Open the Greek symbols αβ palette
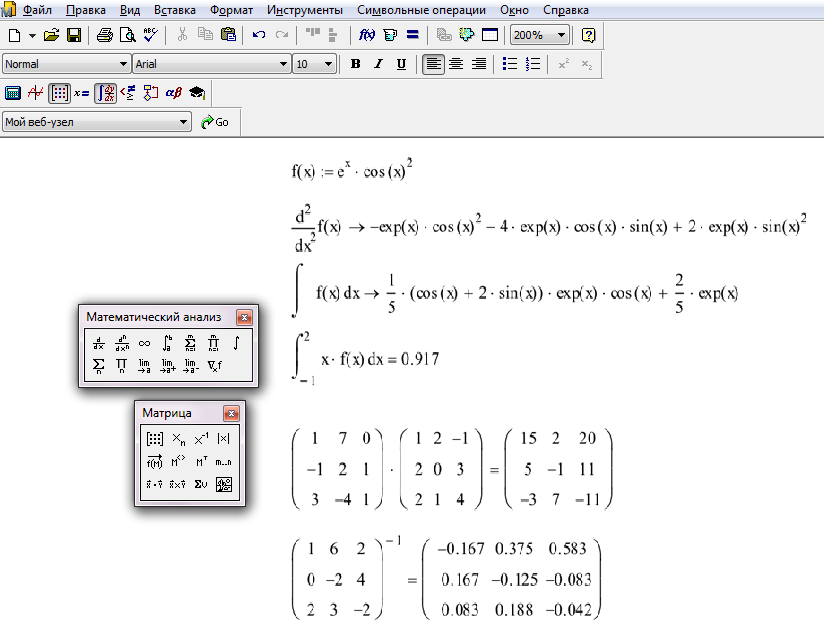 [x=173, y=94]
